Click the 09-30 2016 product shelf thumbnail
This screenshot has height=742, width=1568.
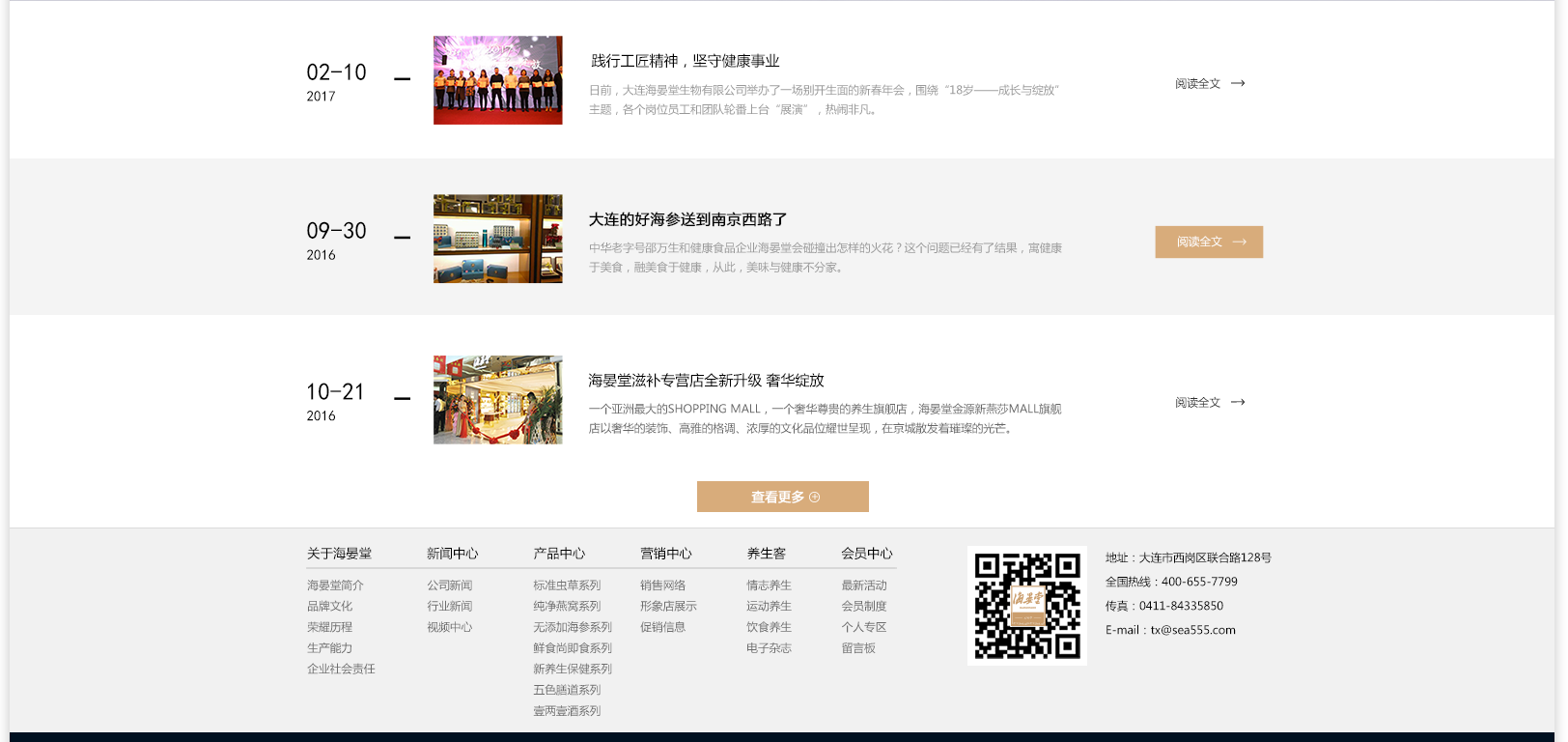[x=498, y=239]
